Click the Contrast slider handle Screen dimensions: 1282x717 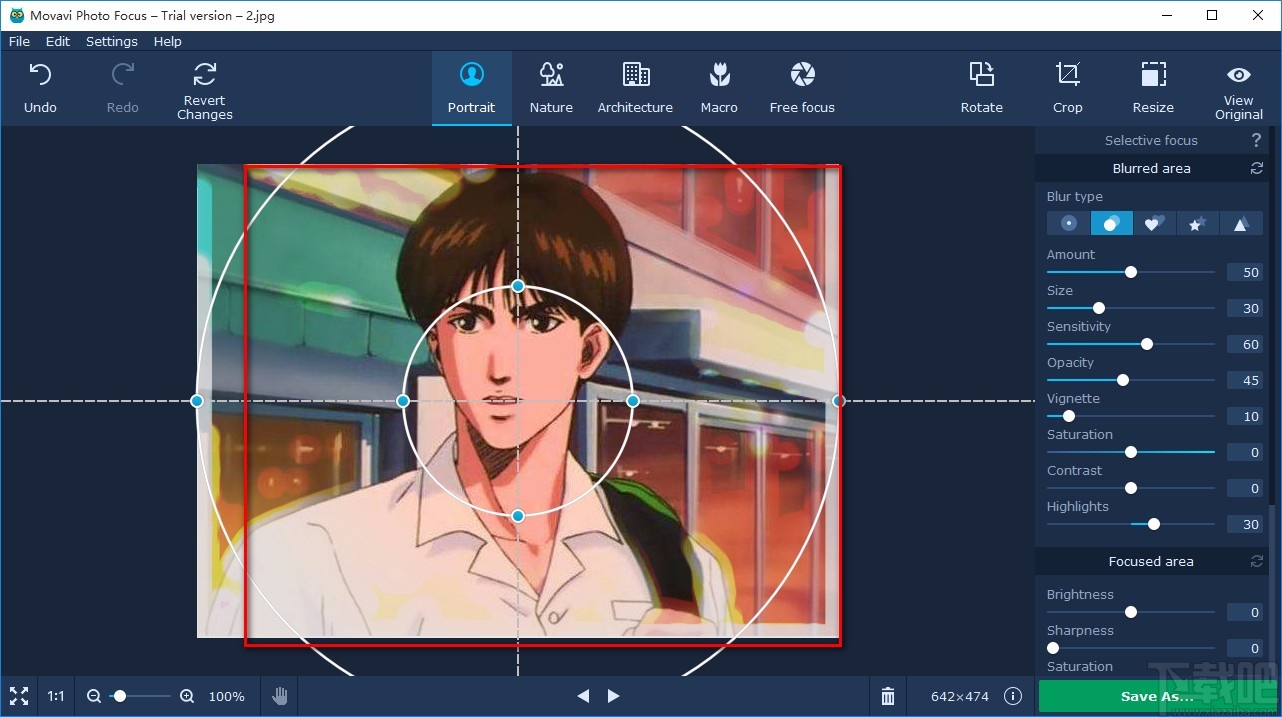(1131, 488)
